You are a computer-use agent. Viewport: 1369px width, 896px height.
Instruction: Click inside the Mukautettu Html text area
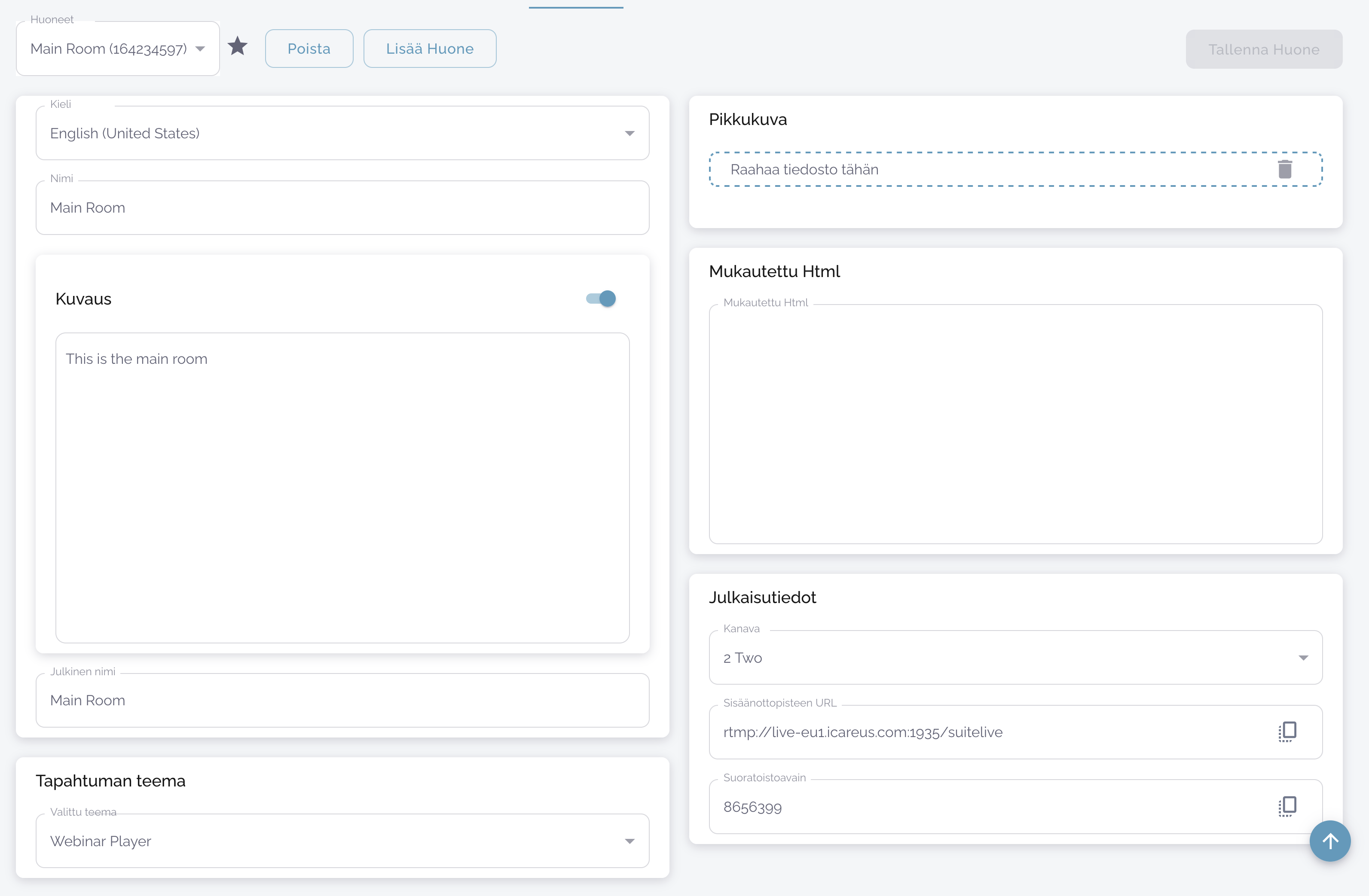coord(1015,424)
